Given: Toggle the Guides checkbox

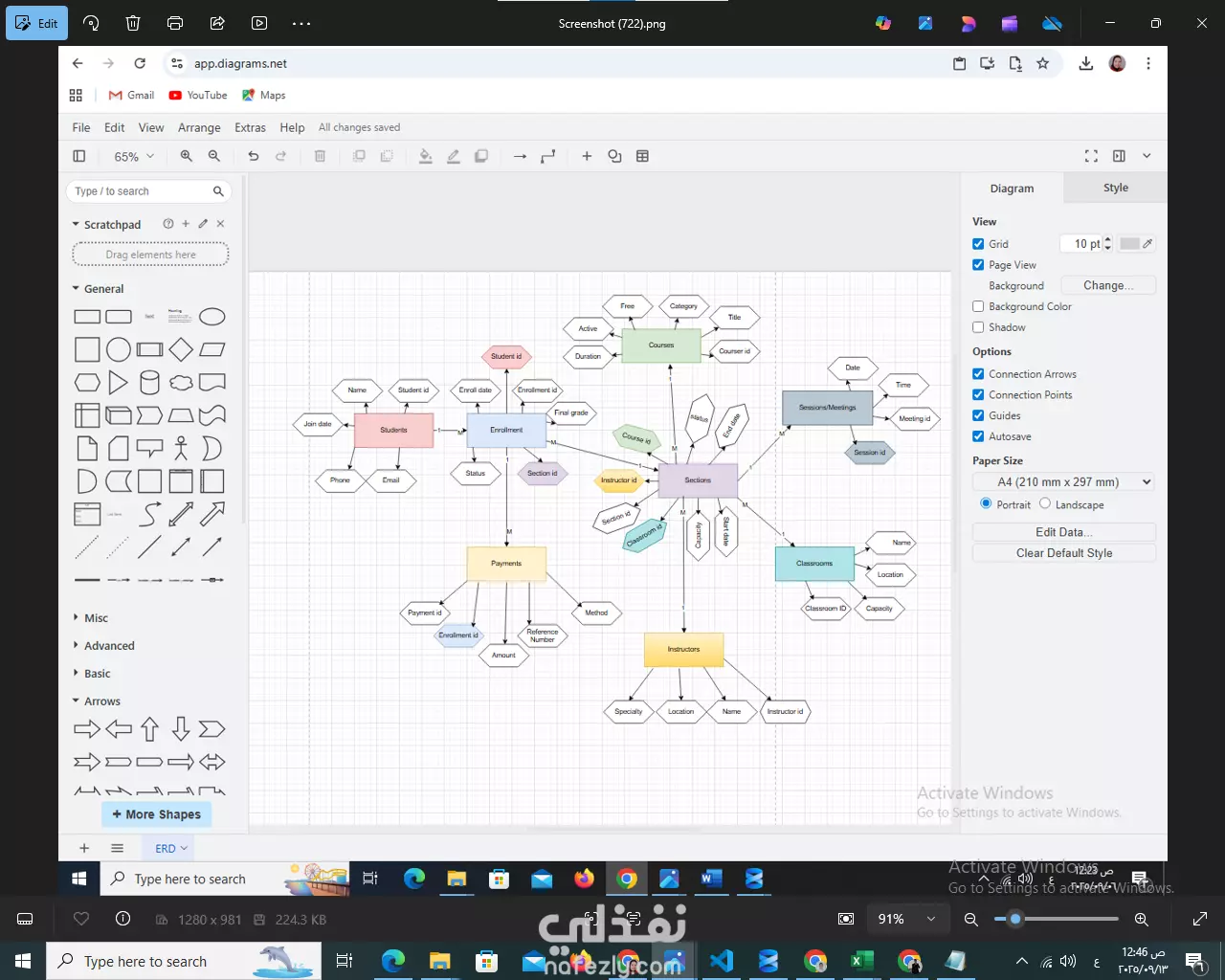Looking at the screenshot, I should pyautogui.click(x=978, y=415).
